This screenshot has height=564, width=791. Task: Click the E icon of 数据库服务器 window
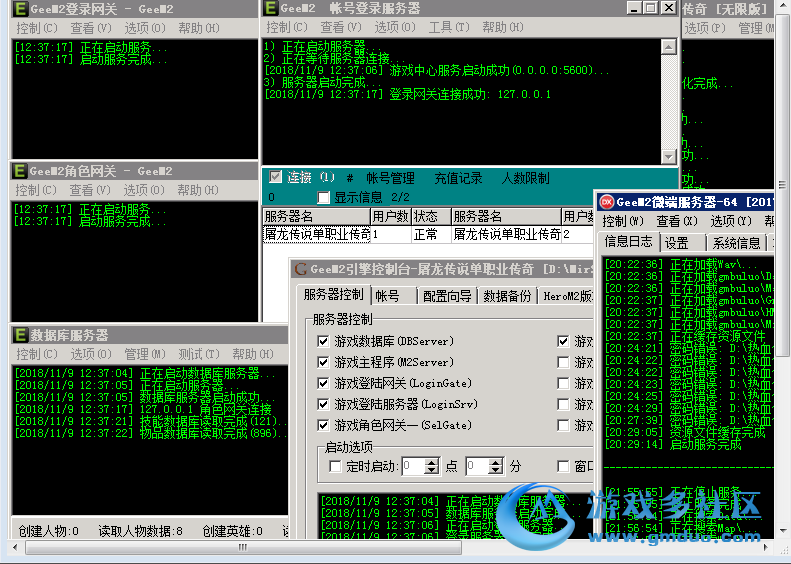point(20,335)
